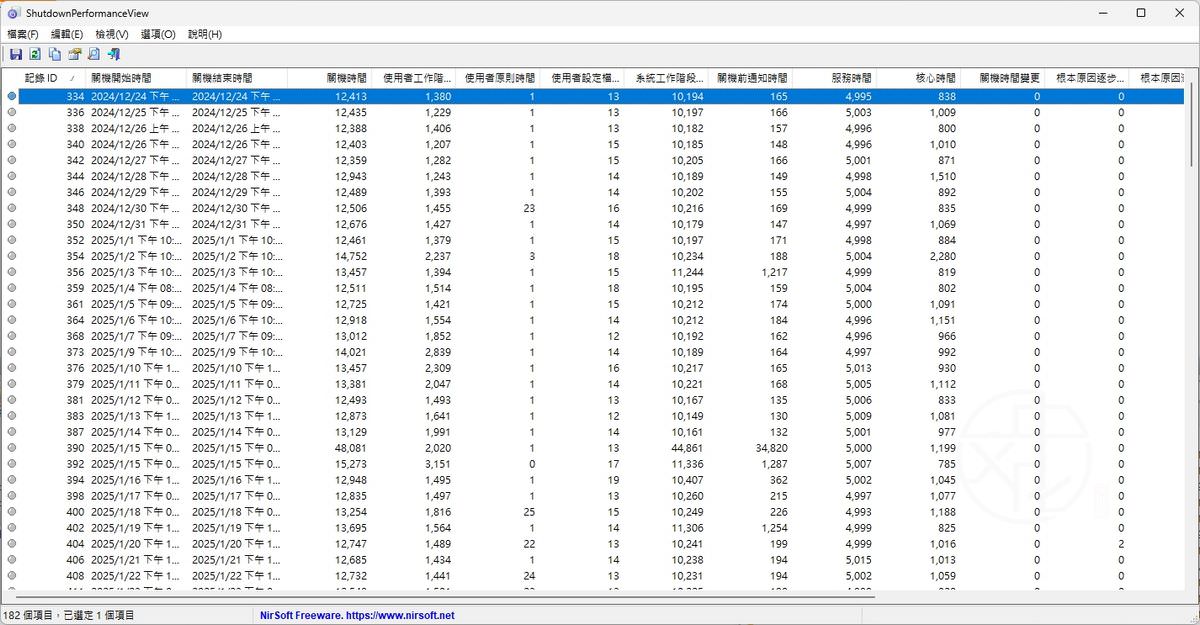Click user session value 3,151
1200x625 pixels.
coord(438,464)
